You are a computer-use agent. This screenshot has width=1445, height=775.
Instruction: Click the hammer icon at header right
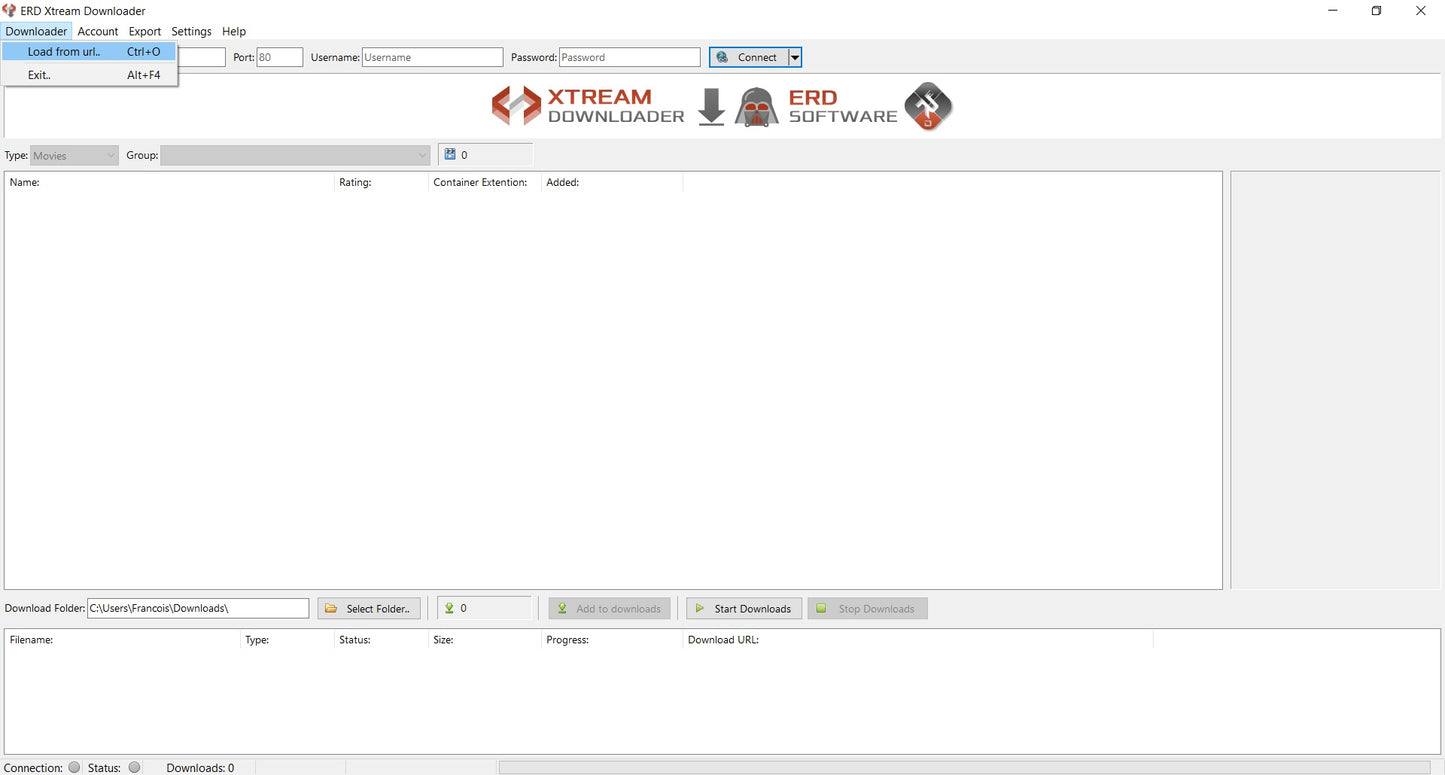[x=928, y=106]
